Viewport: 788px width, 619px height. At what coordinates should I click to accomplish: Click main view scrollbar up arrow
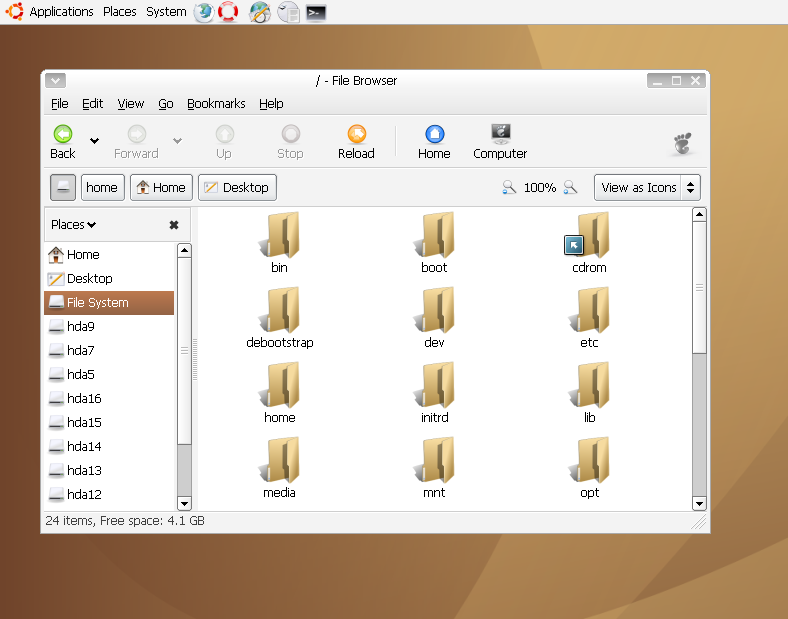point(700,215)
